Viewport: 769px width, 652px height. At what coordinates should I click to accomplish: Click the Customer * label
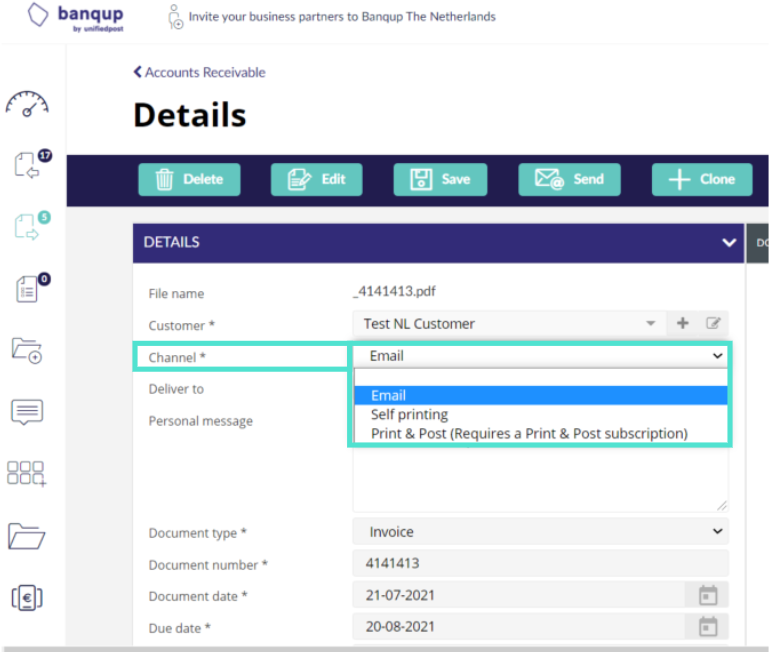pyautogui.click(x=181, y=326)
